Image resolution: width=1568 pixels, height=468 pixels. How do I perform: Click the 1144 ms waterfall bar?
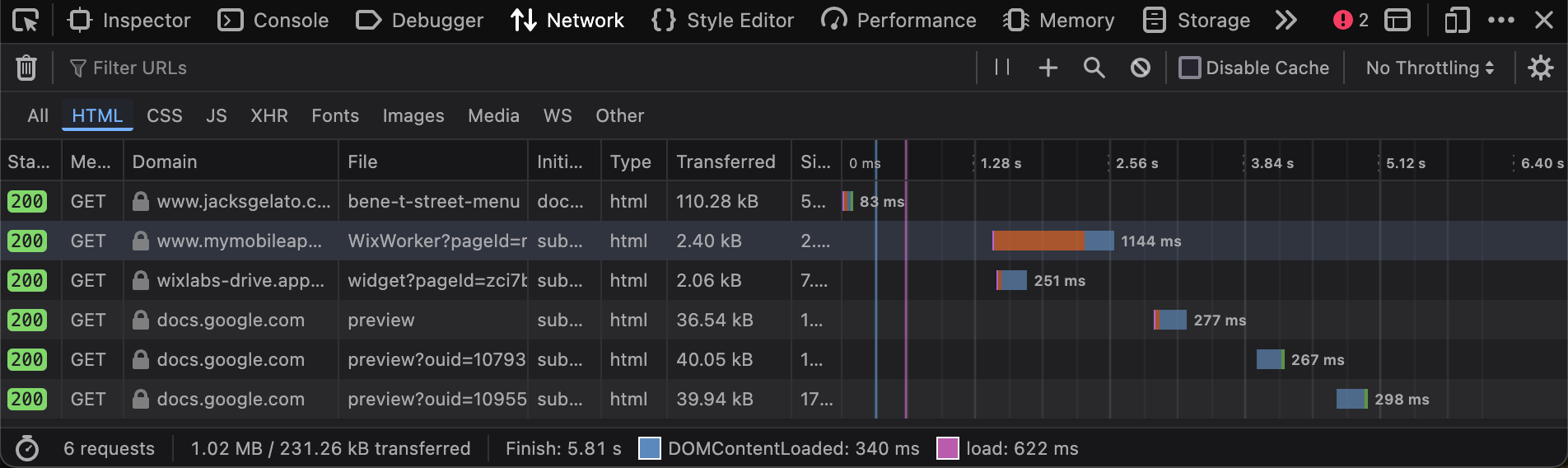1053,241
